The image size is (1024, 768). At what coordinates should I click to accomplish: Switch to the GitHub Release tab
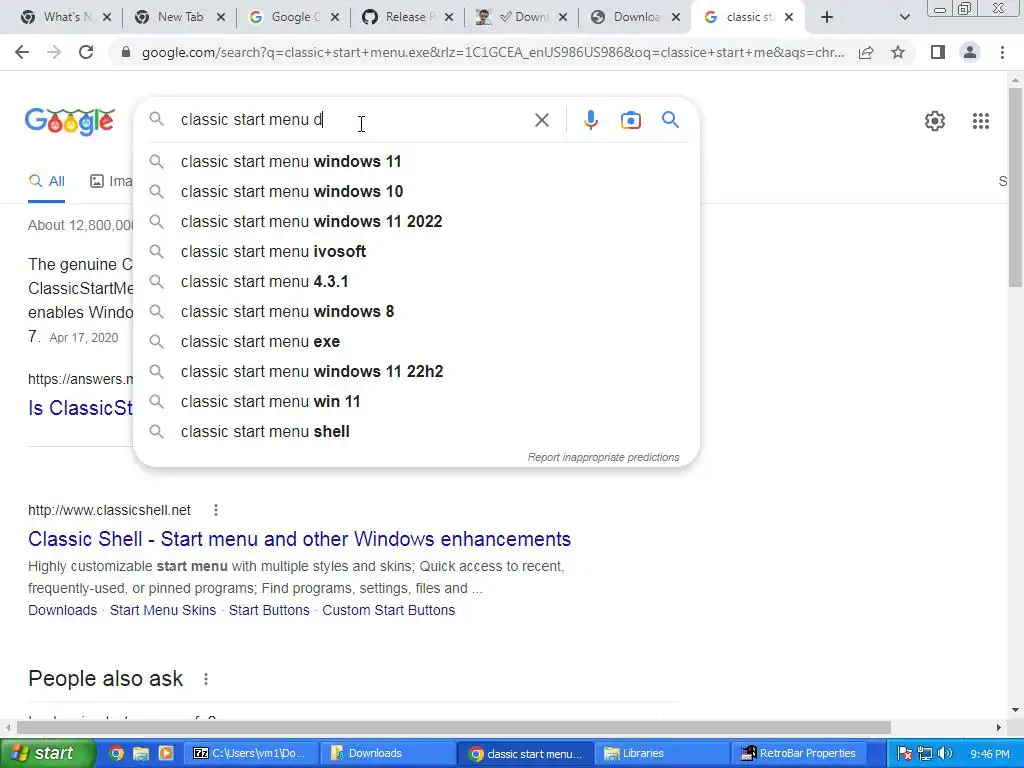tap(408, 17)
